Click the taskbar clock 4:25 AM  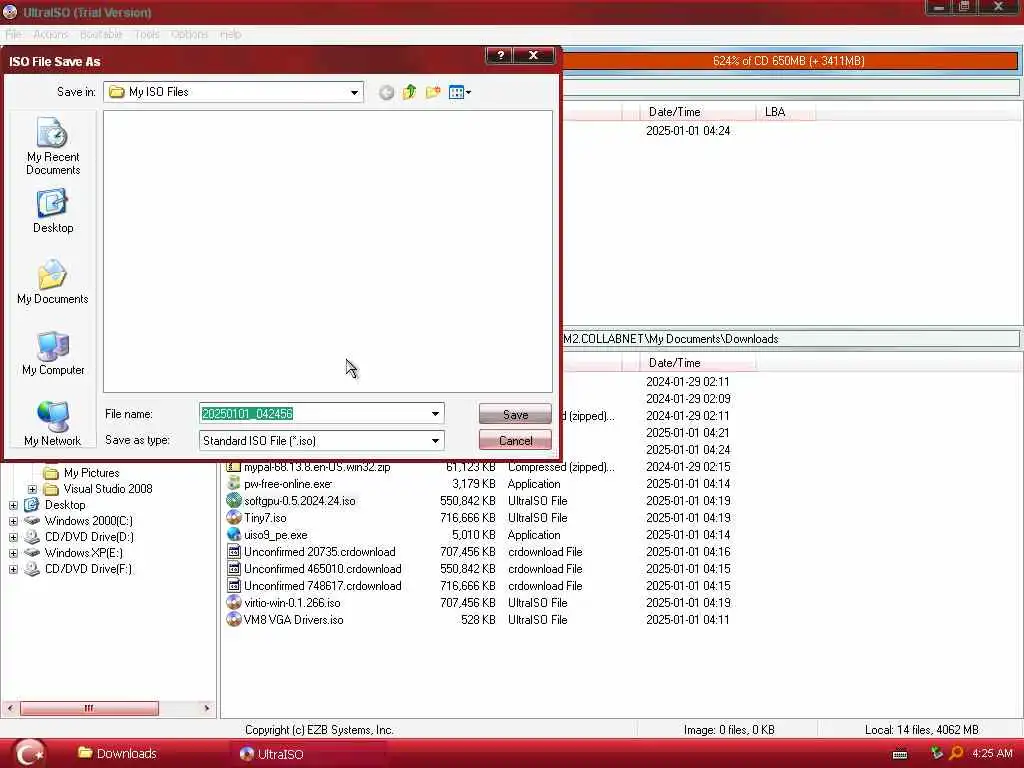993,753
